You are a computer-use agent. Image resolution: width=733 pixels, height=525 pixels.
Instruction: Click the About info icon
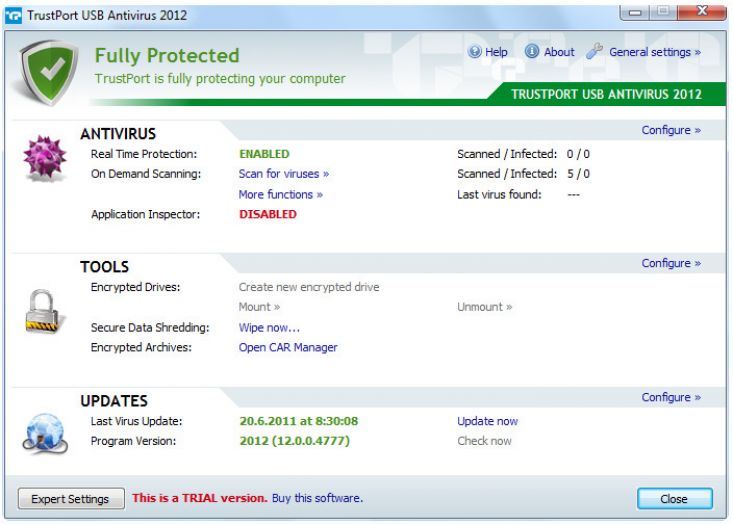pyautogui.click(x=532, y=52)
